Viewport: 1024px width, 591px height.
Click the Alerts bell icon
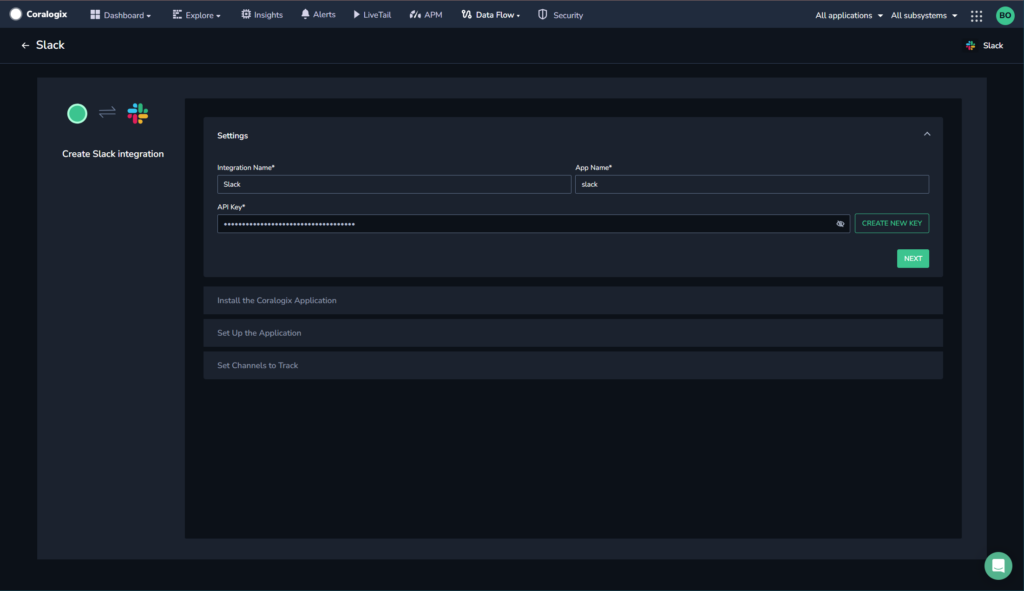pos(305,14)
